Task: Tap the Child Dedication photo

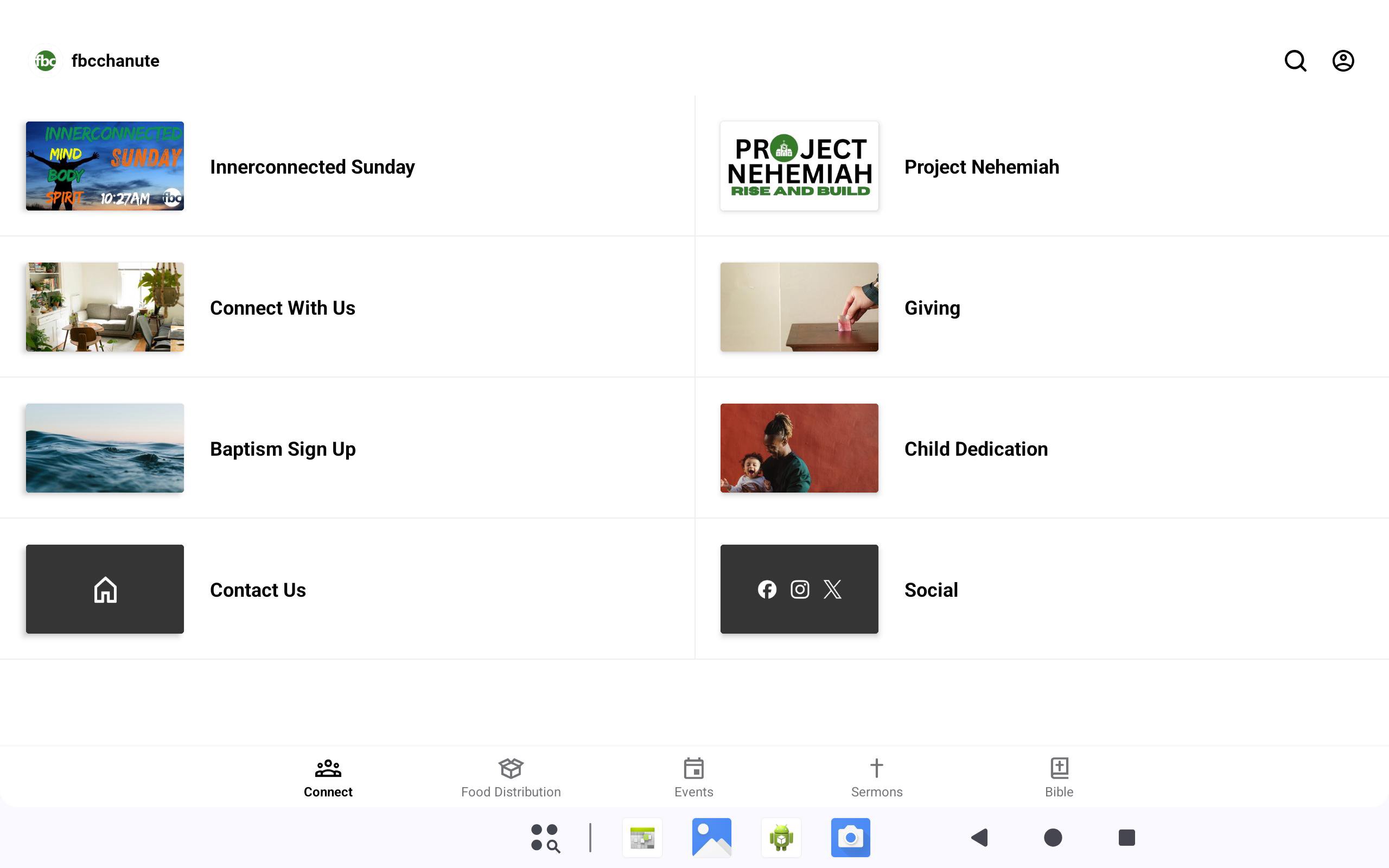Action: pos(799,448)
